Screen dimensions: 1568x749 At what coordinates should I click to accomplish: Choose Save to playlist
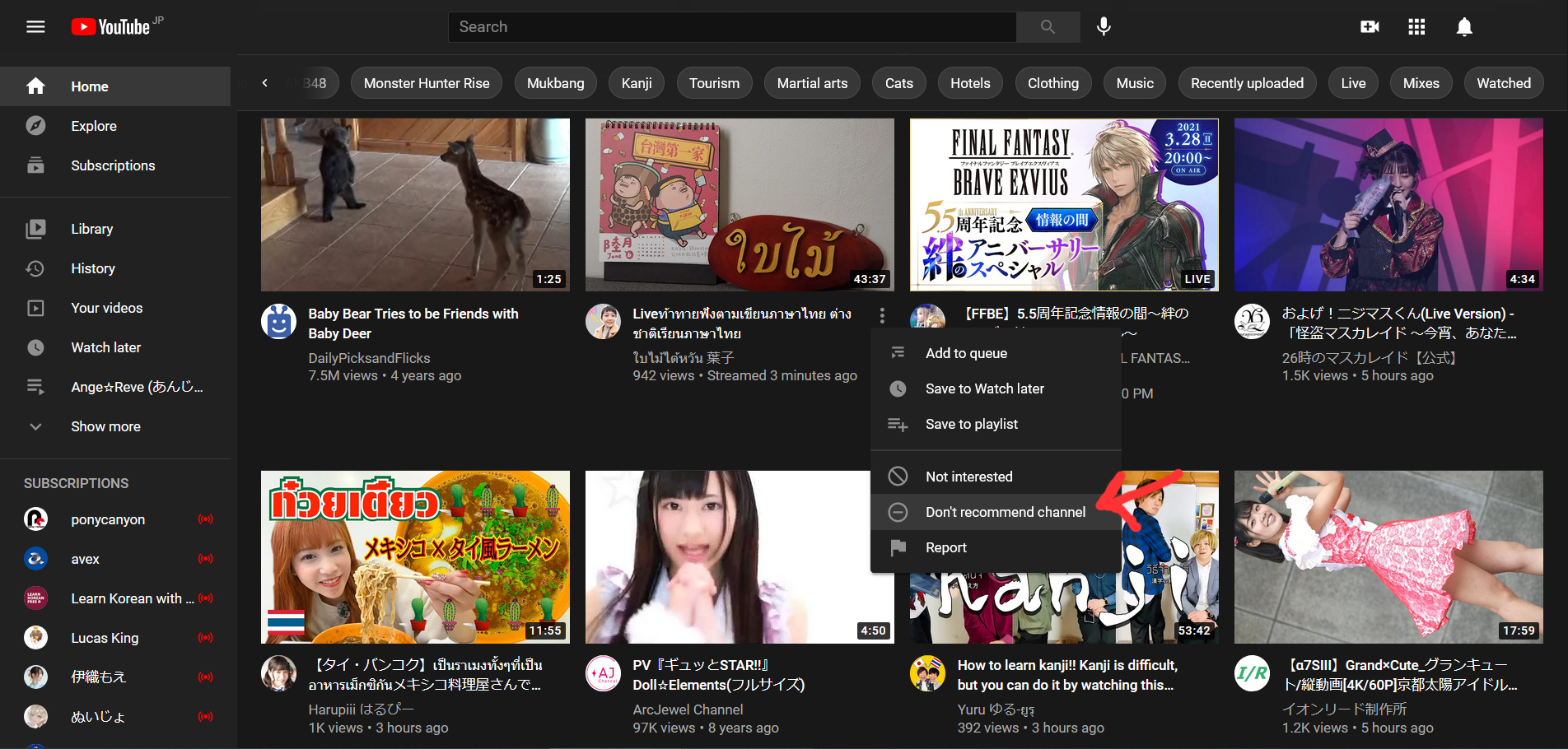click(996, 424)
